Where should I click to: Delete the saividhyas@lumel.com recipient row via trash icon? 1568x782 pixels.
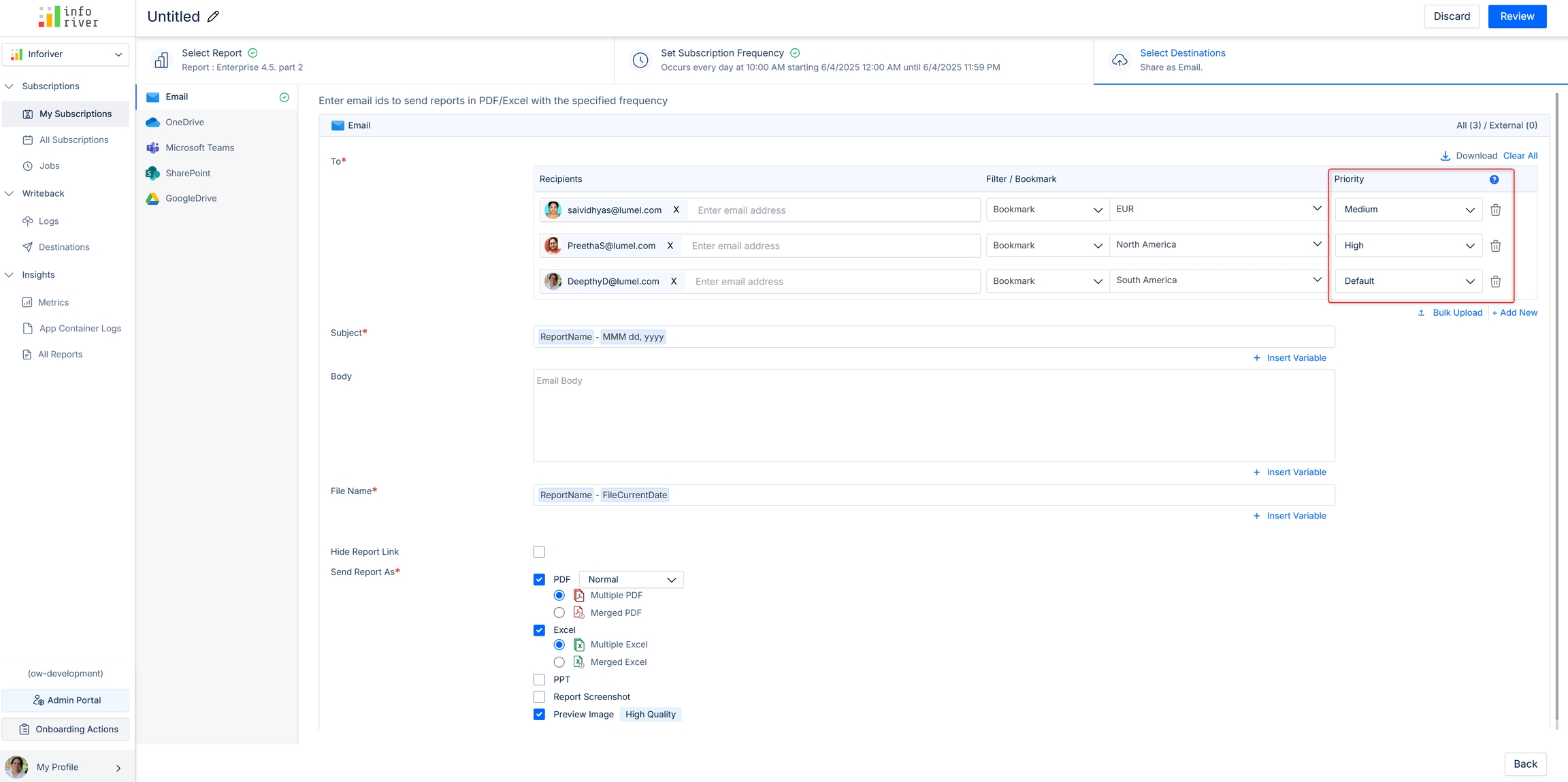(1495, 210)
